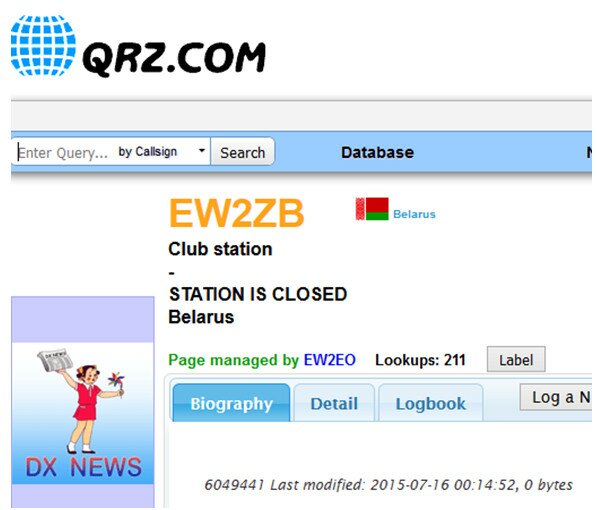This screenshot has width=597, height=510.
Task: Switch to the Biography tab
Action: [x=231, y=403]
